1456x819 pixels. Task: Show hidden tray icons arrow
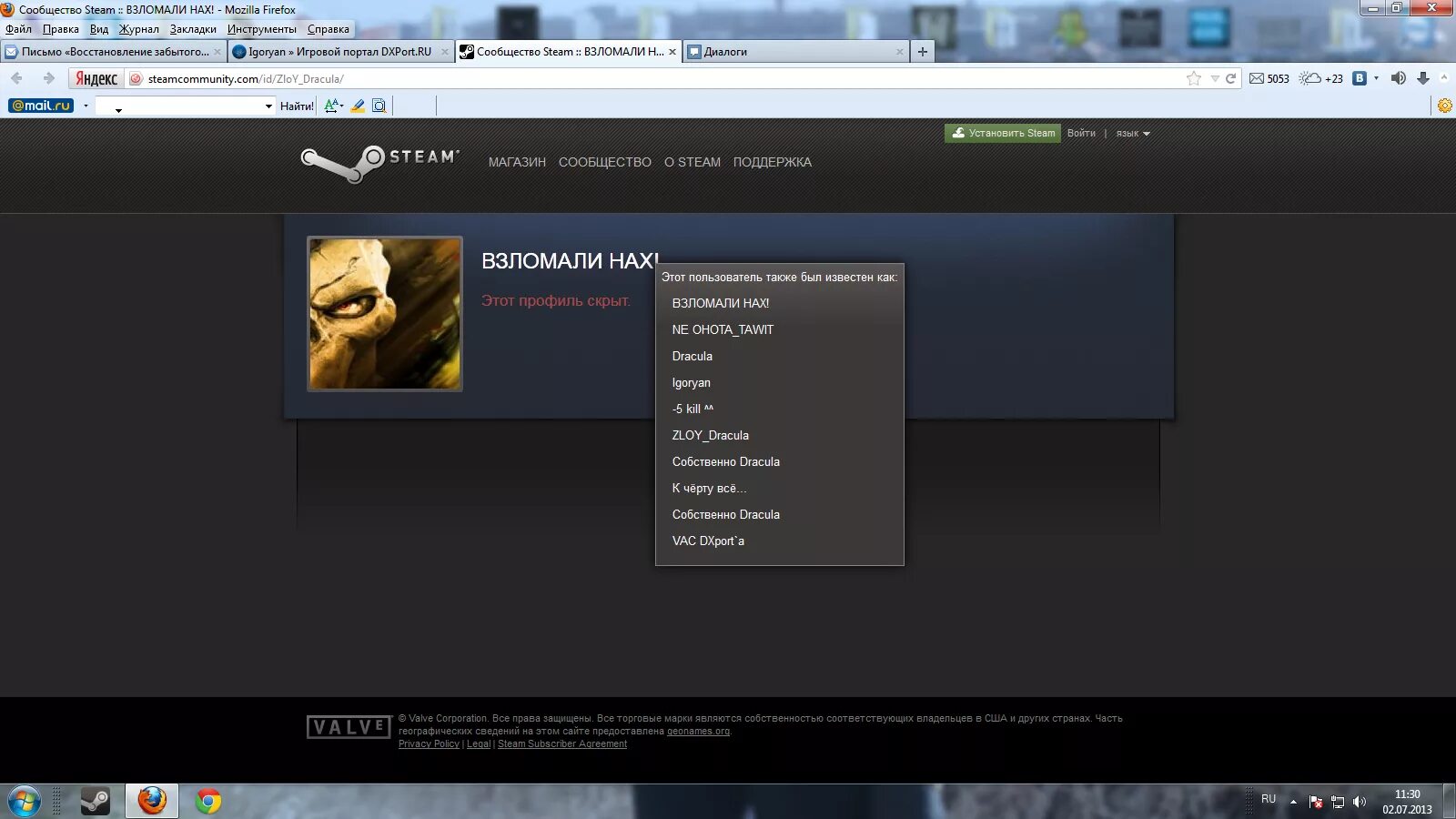(x=1293, y=802)
